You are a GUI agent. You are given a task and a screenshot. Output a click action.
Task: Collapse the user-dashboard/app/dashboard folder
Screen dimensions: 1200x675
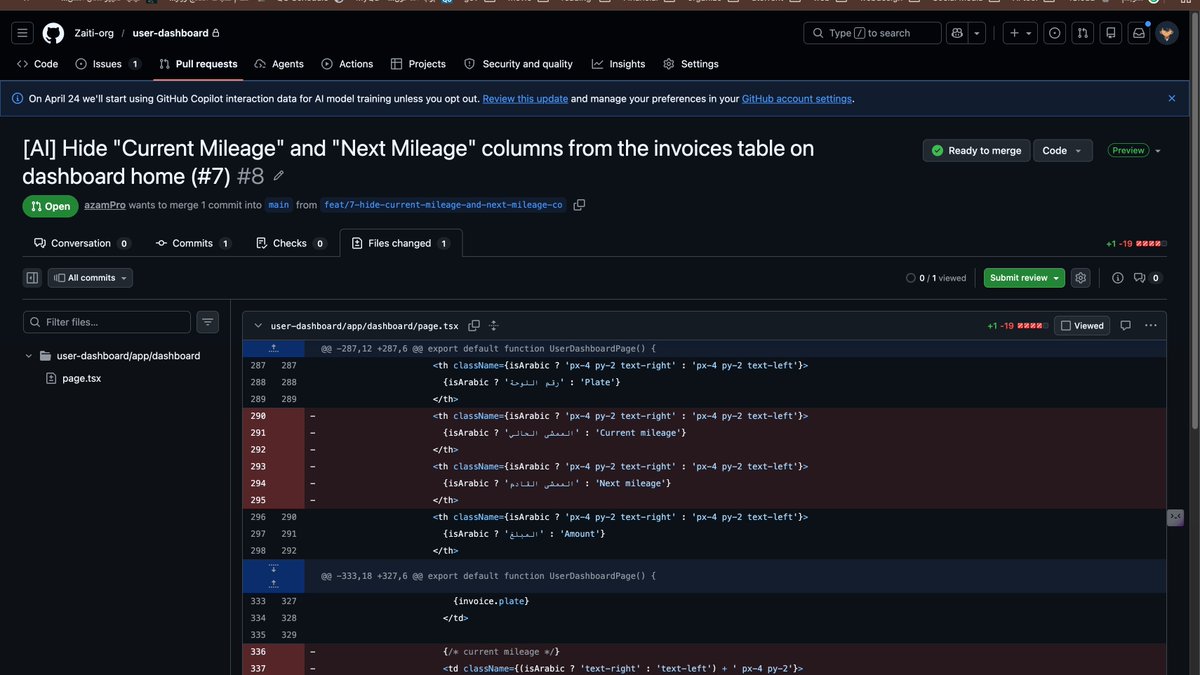point(29,356)
